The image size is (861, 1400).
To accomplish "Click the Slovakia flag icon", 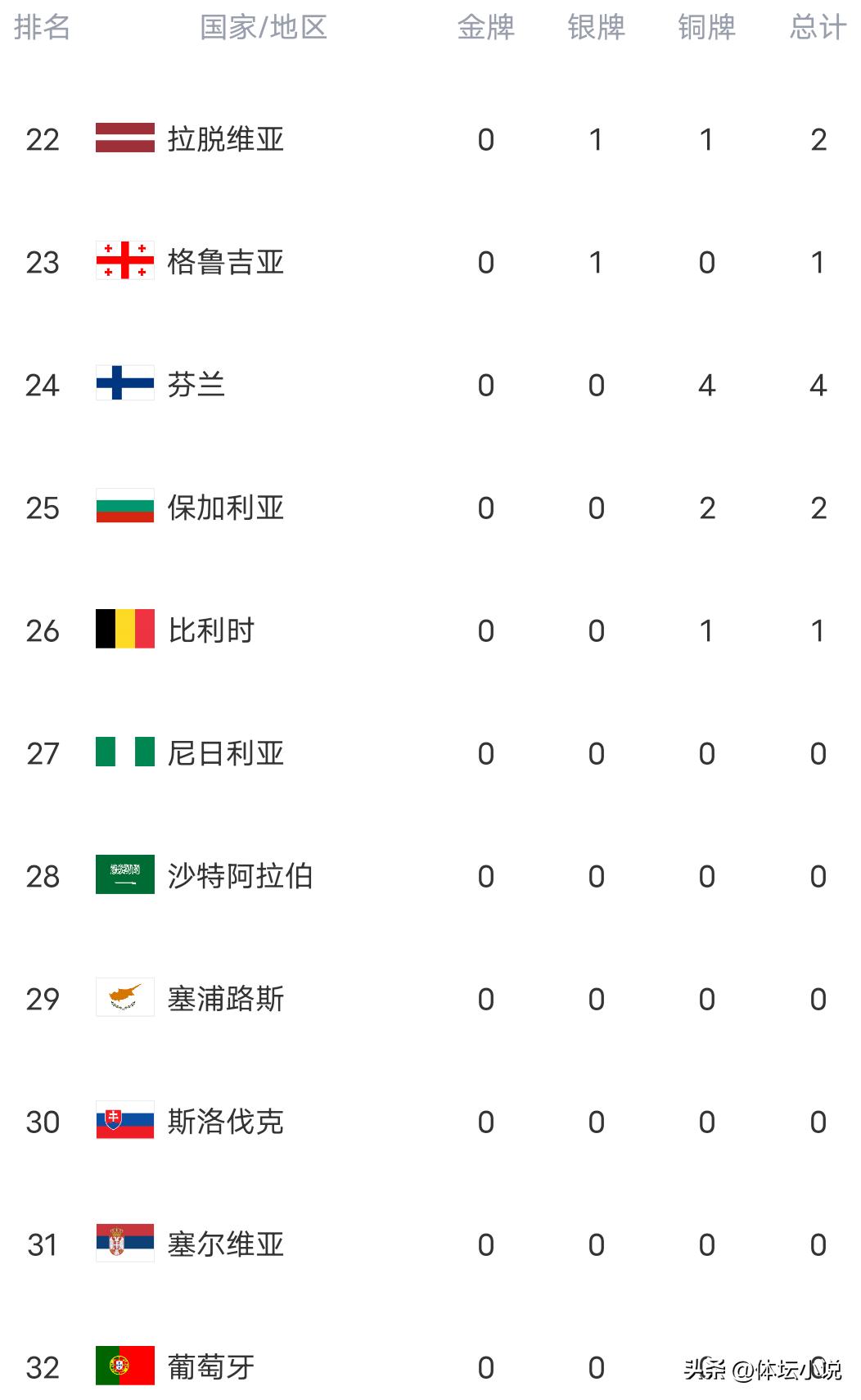I will [124, 1119].
